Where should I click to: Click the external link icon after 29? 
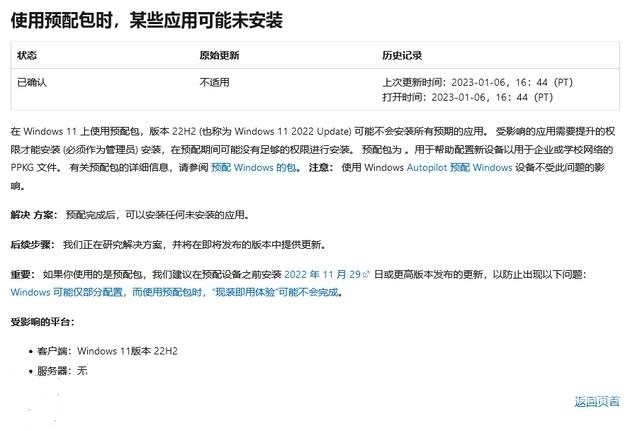pyautogui.click(x=366, y=275)
